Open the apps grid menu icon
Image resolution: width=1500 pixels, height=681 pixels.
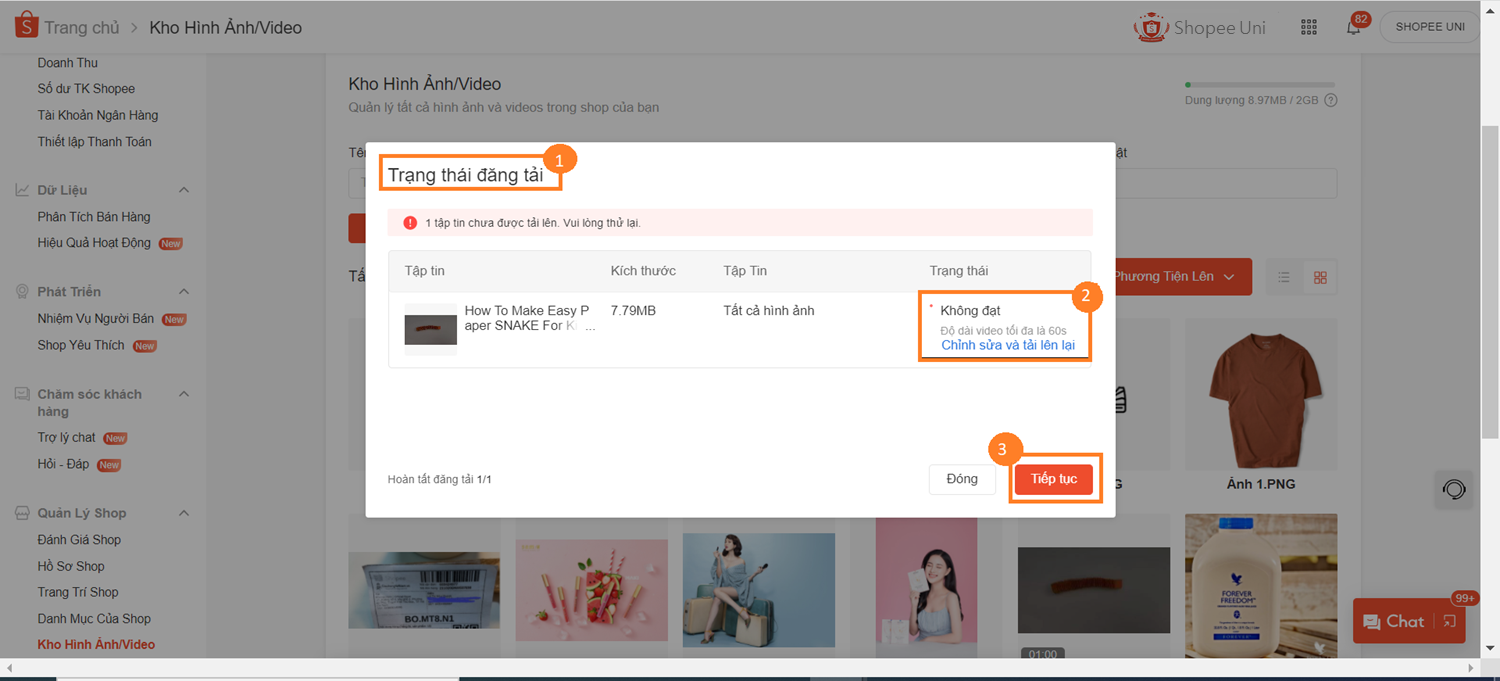[1308, 27]
